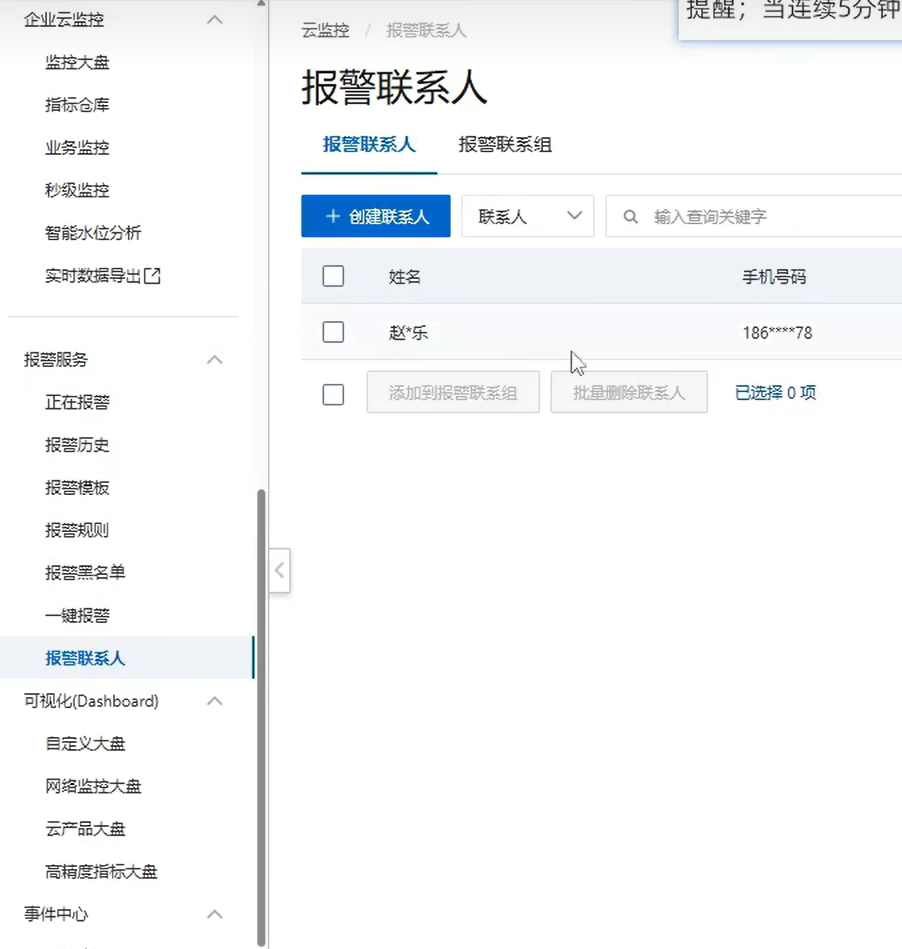902x949 pixels.
Task: Click the magnifier icon in the search box
Action: tap(630, 217)
